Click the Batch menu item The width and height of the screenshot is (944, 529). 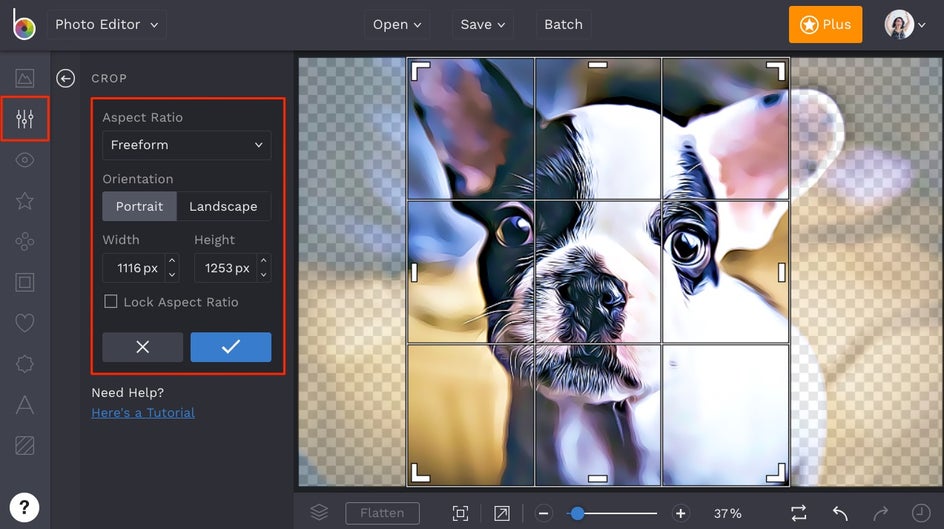tap(564, 25)
